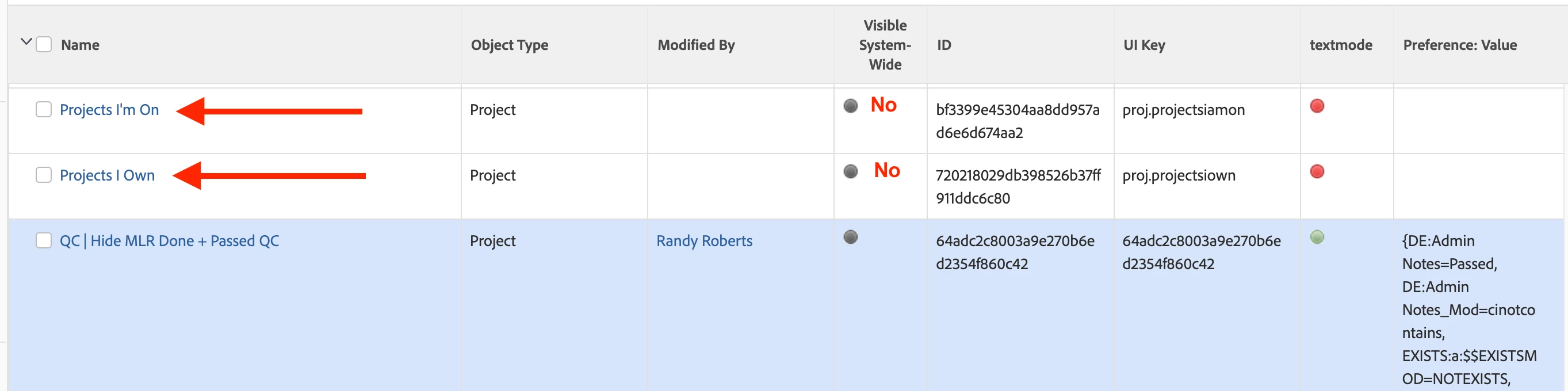Viewport: 1568px width, 391px height.
Task: Click gray Visible System-Wide dot for Projects I'm On
Action: [x=850, y=106]
